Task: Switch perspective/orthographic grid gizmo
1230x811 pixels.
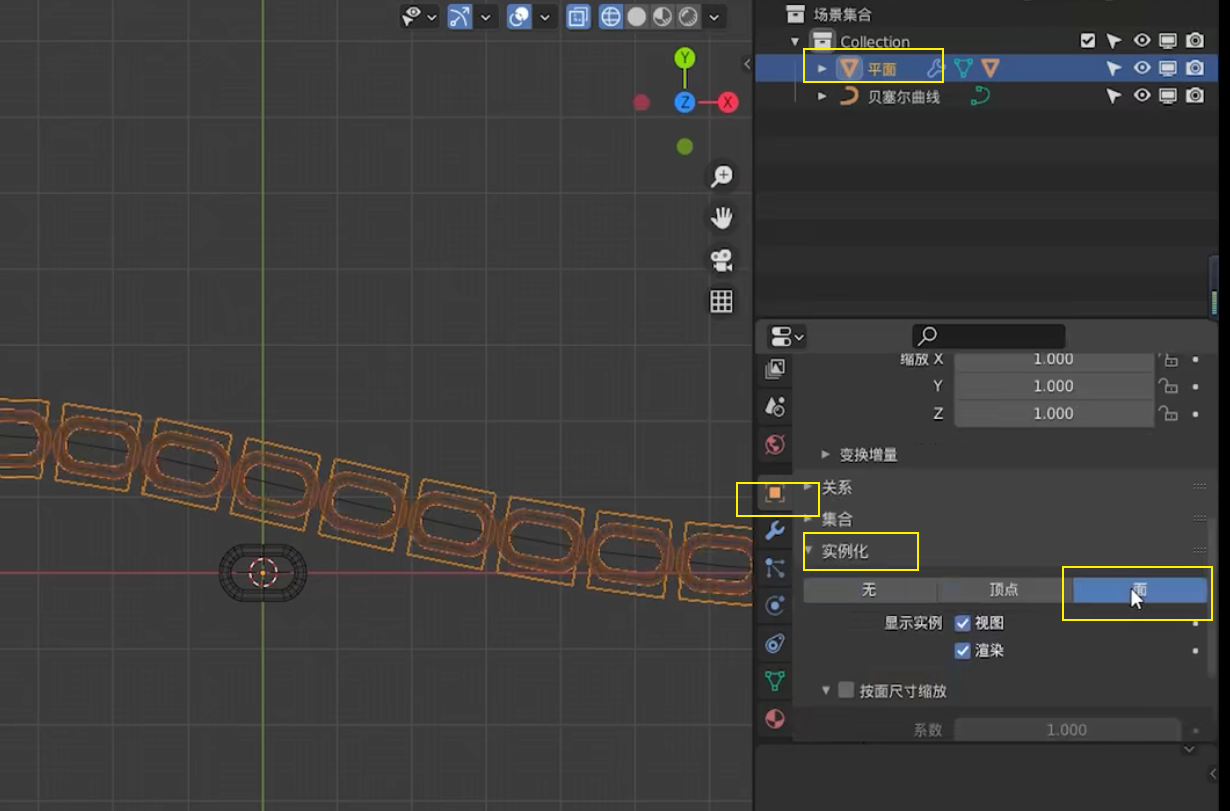Action: pos(721,301)
